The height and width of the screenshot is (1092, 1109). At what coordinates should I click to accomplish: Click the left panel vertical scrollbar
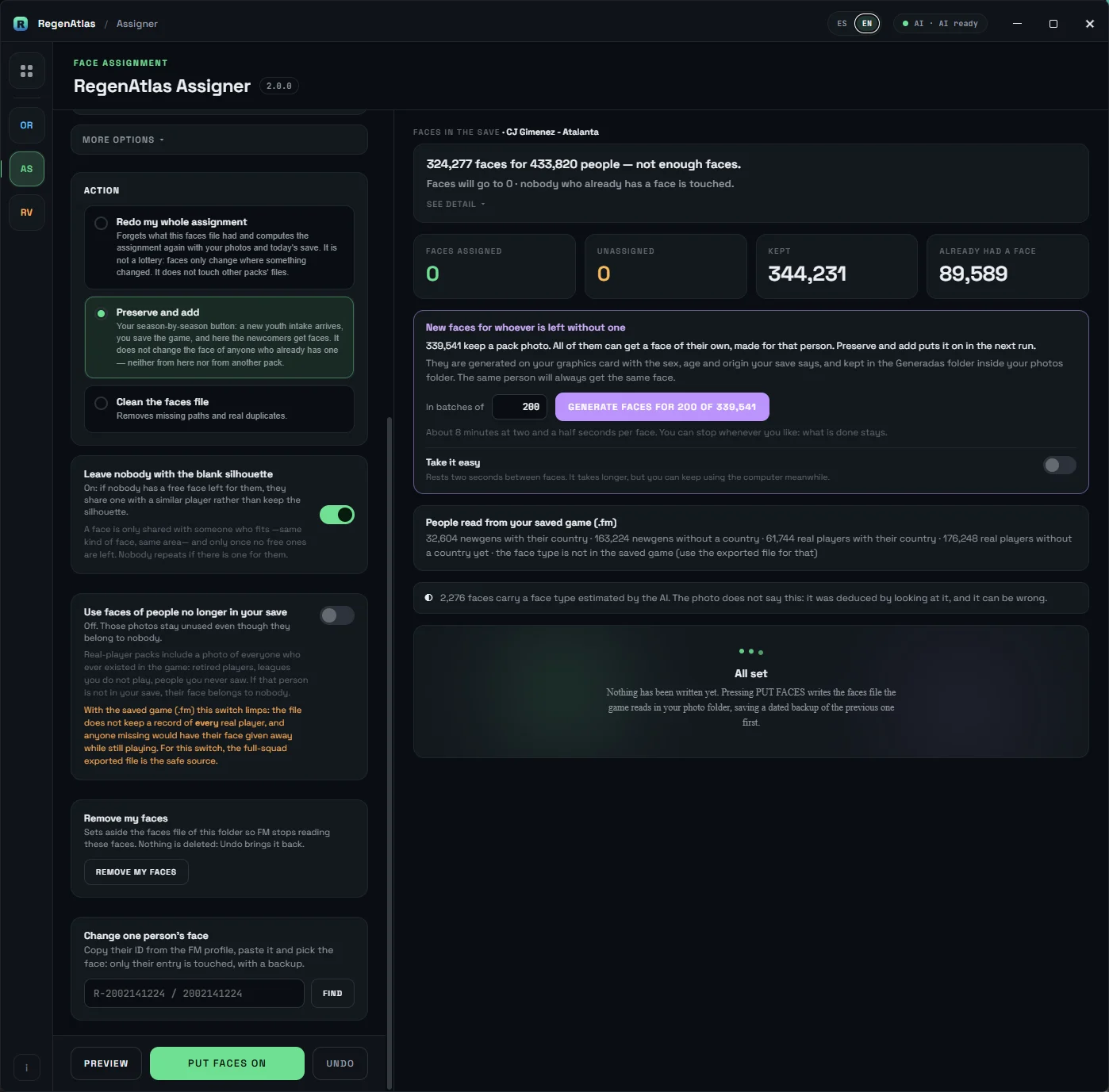click(x=389, y=753)
